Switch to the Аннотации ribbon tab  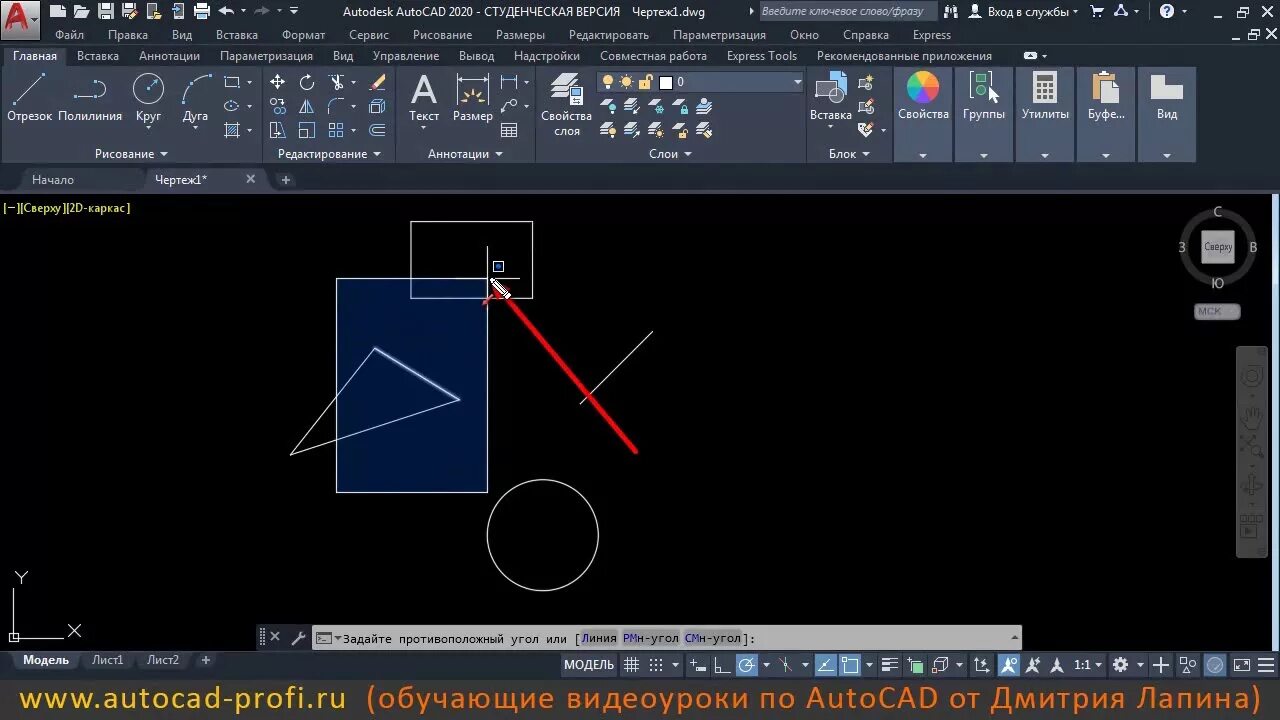click(x=169, y=56)
